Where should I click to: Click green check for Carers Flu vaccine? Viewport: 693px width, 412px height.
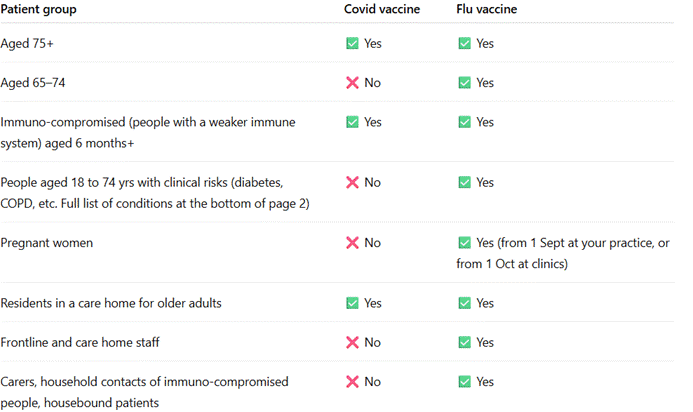coord(464,382)
